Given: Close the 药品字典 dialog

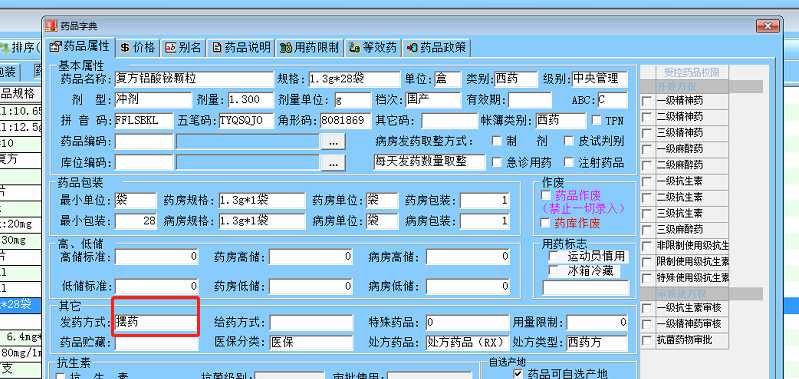Looking at the screenshot, I should 767,25.
